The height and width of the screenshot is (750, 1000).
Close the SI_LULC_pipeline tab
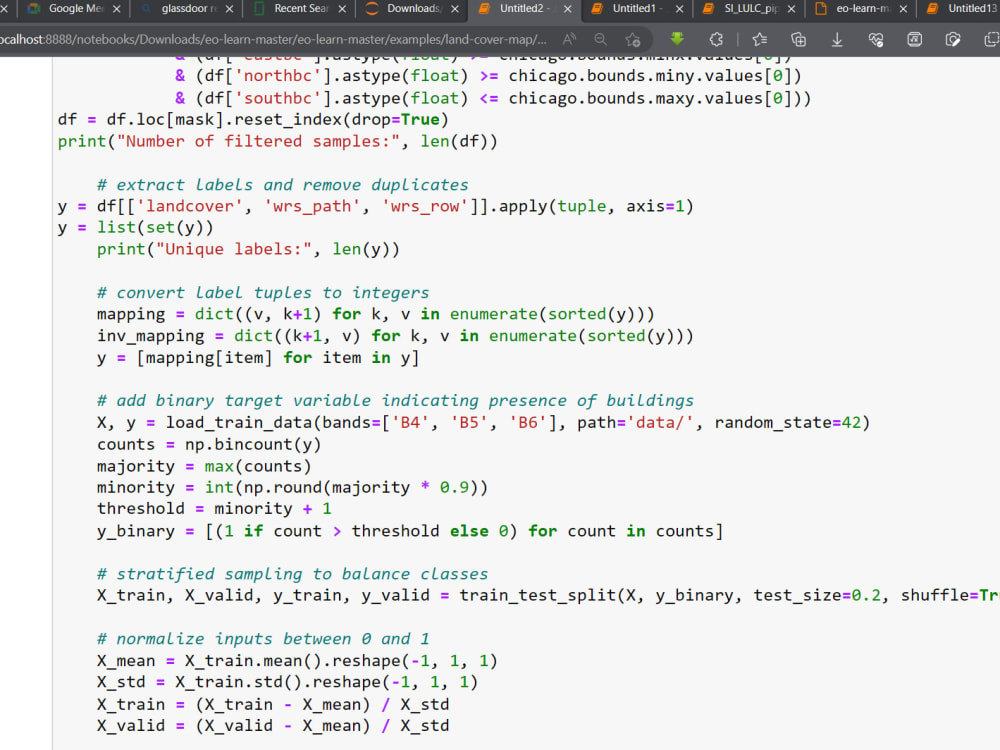point(791,9)
